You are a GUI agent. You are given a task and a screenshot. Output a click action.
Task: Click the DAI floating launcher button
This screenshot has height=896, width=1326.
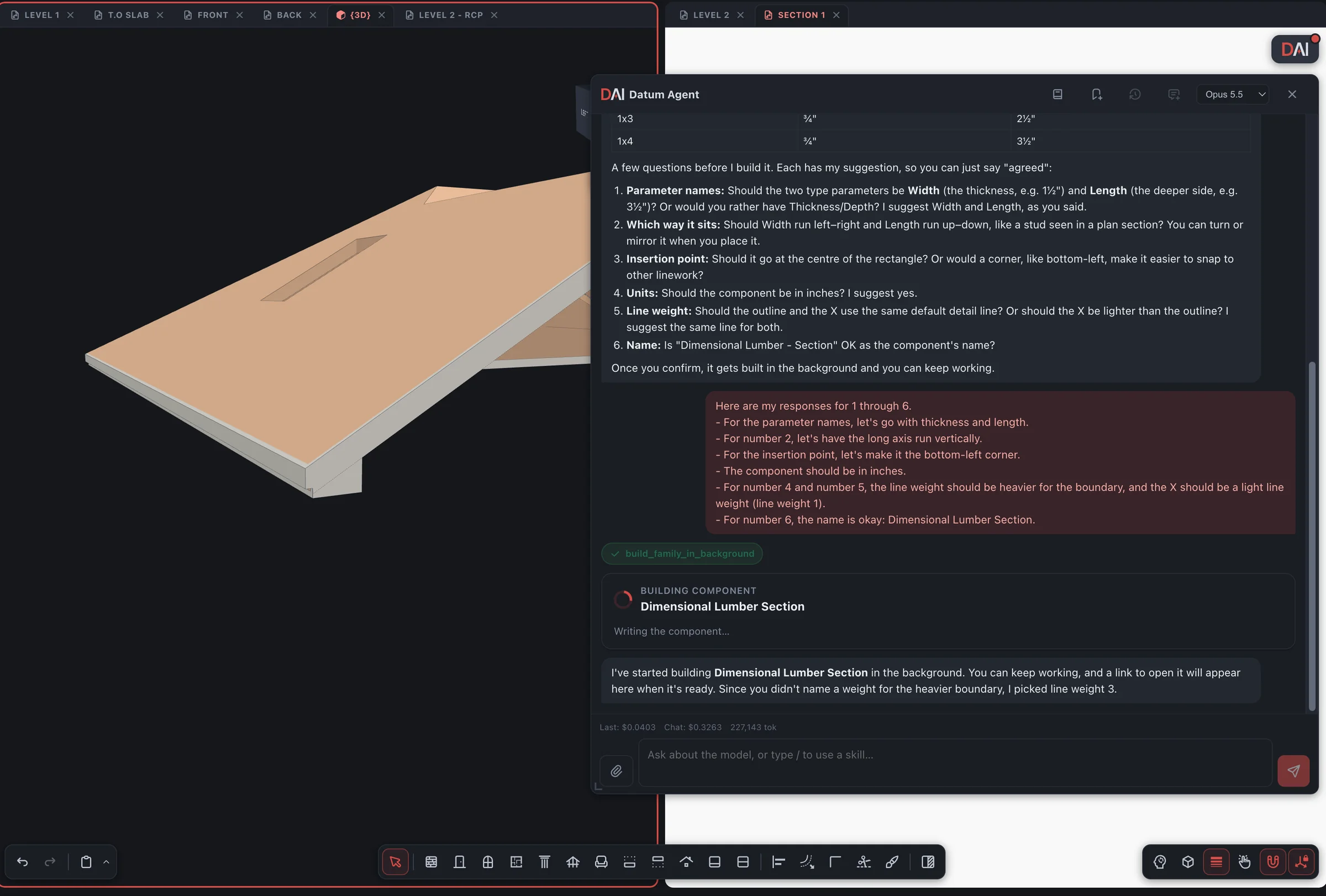pyautogui.click(x=1295, y=49)
